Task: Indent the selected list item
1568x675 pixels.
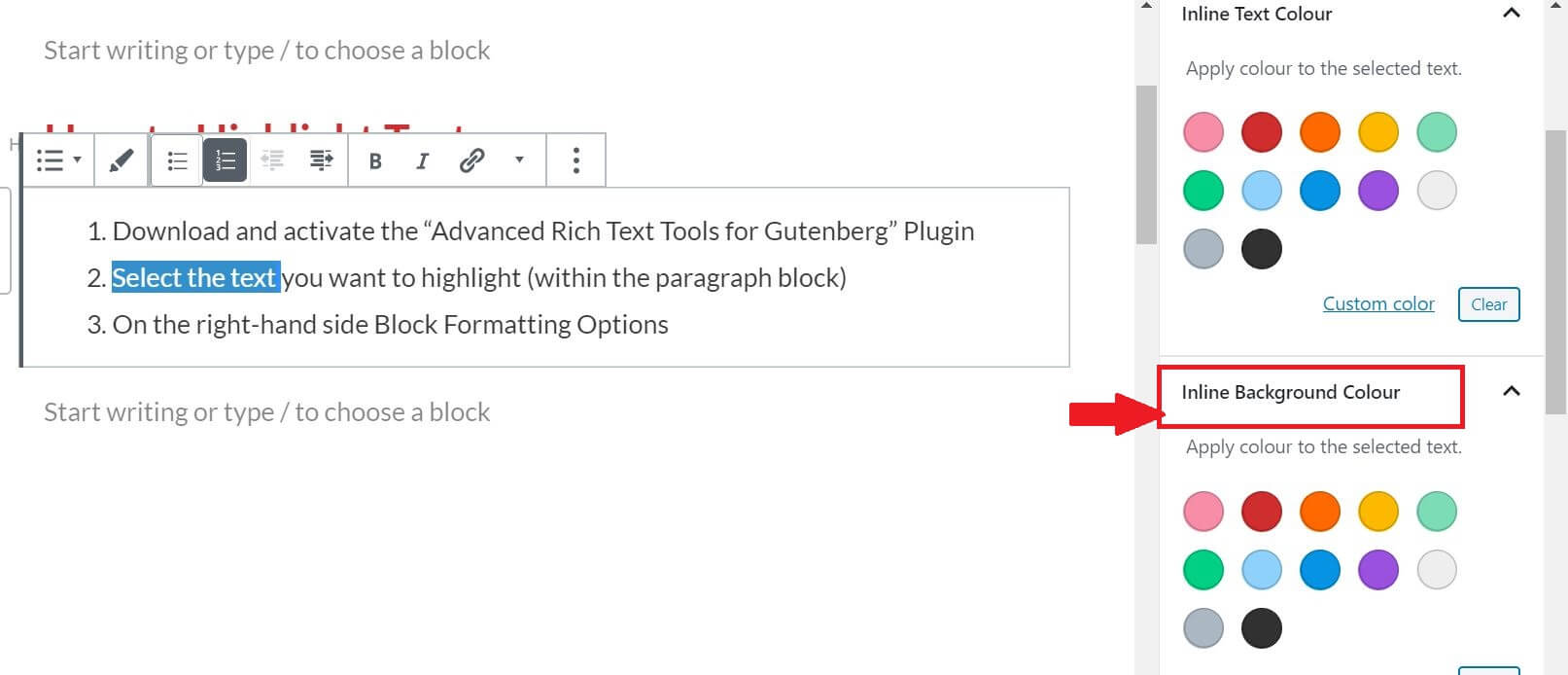Action: (x=321, y=160)
